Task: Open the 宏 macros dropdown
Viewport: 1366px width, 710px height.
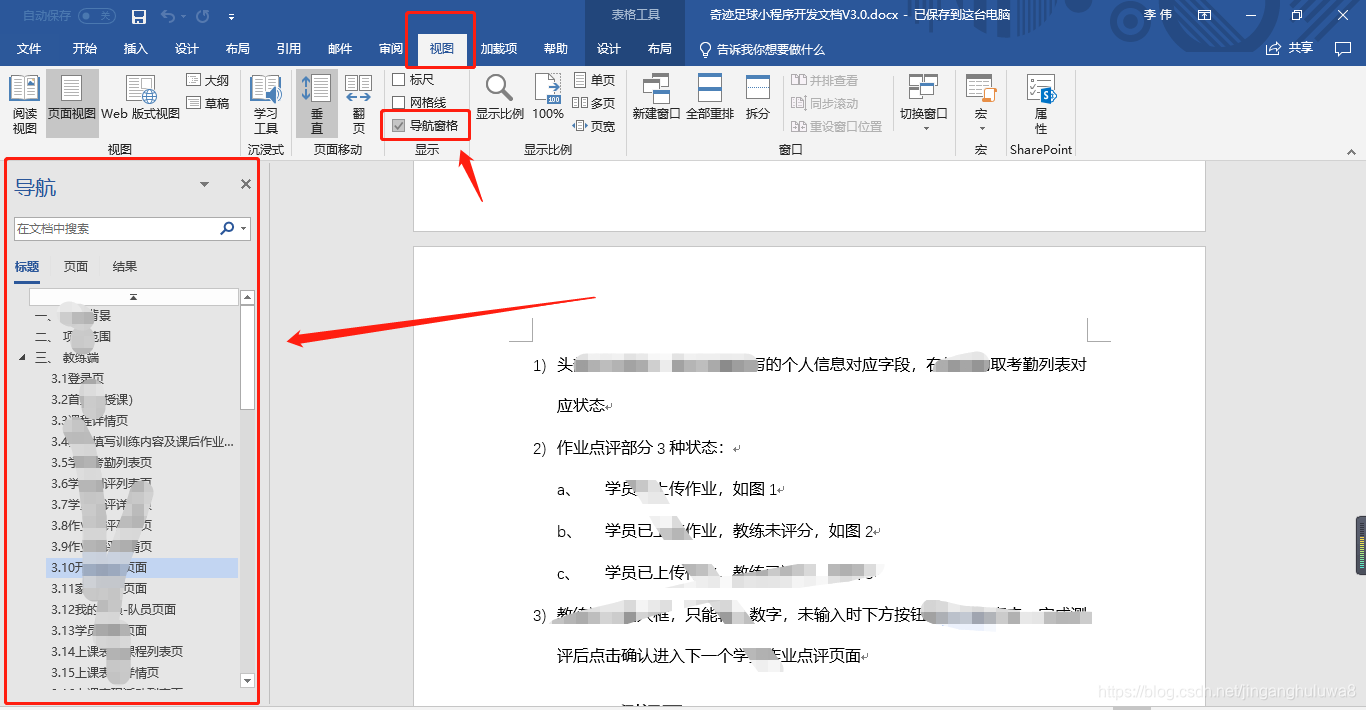Action: point(980,103)
